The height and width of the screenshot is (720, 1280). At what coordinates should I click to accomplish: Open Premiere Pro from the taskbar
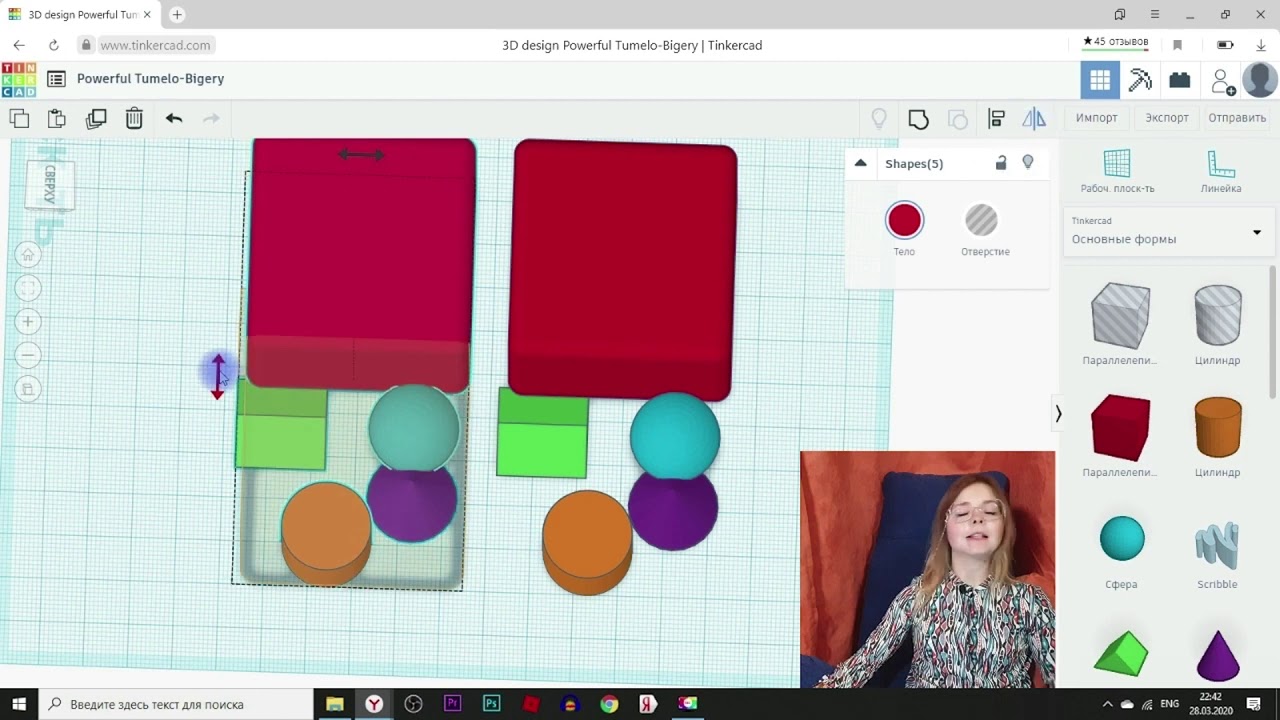pos(452,704)
